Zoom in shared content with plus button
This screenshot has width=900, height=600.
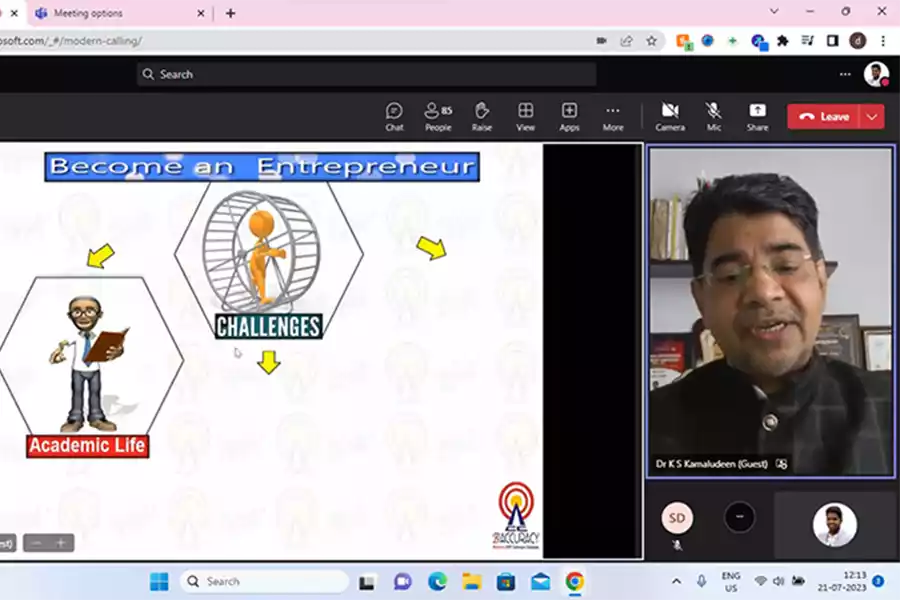[x=61, y=543]
